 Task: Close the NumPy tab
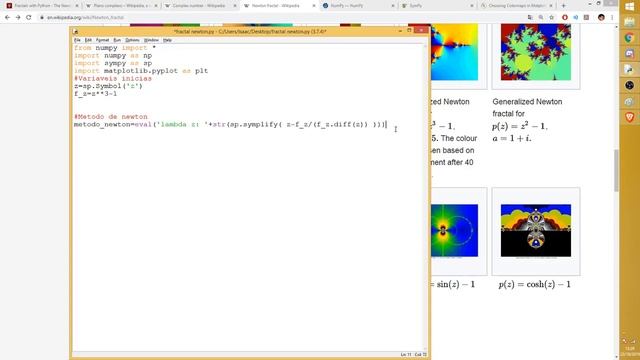393,6
